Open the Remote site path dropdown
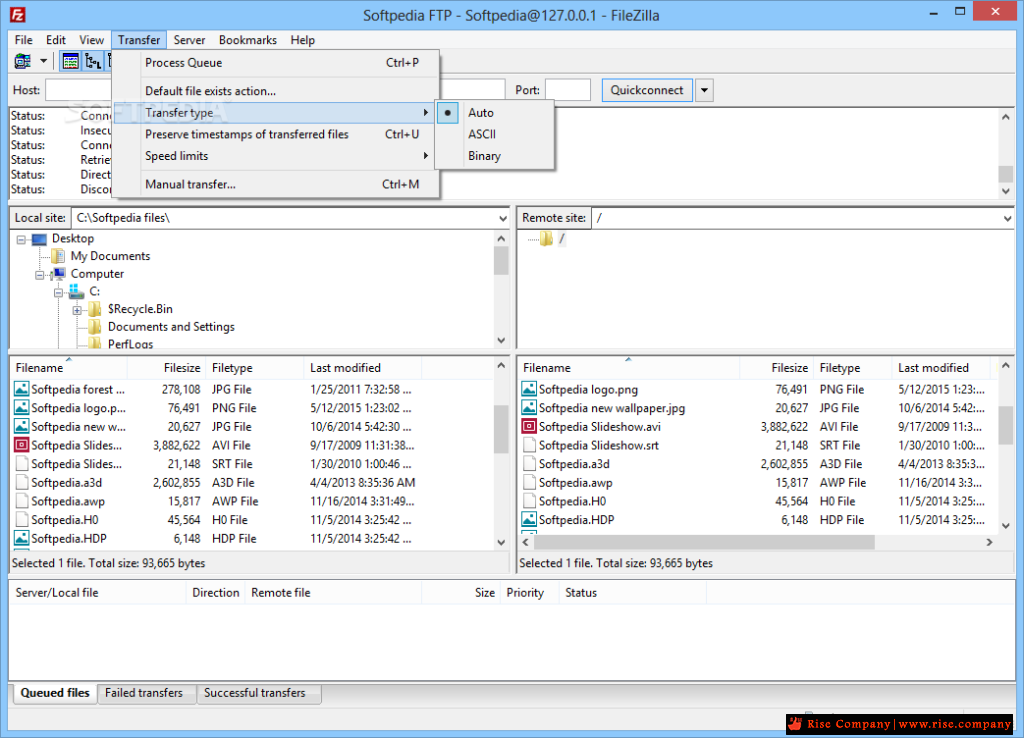Image resolution: width=1024 pixels, height=738 pixels. (x=1007, y=218)
